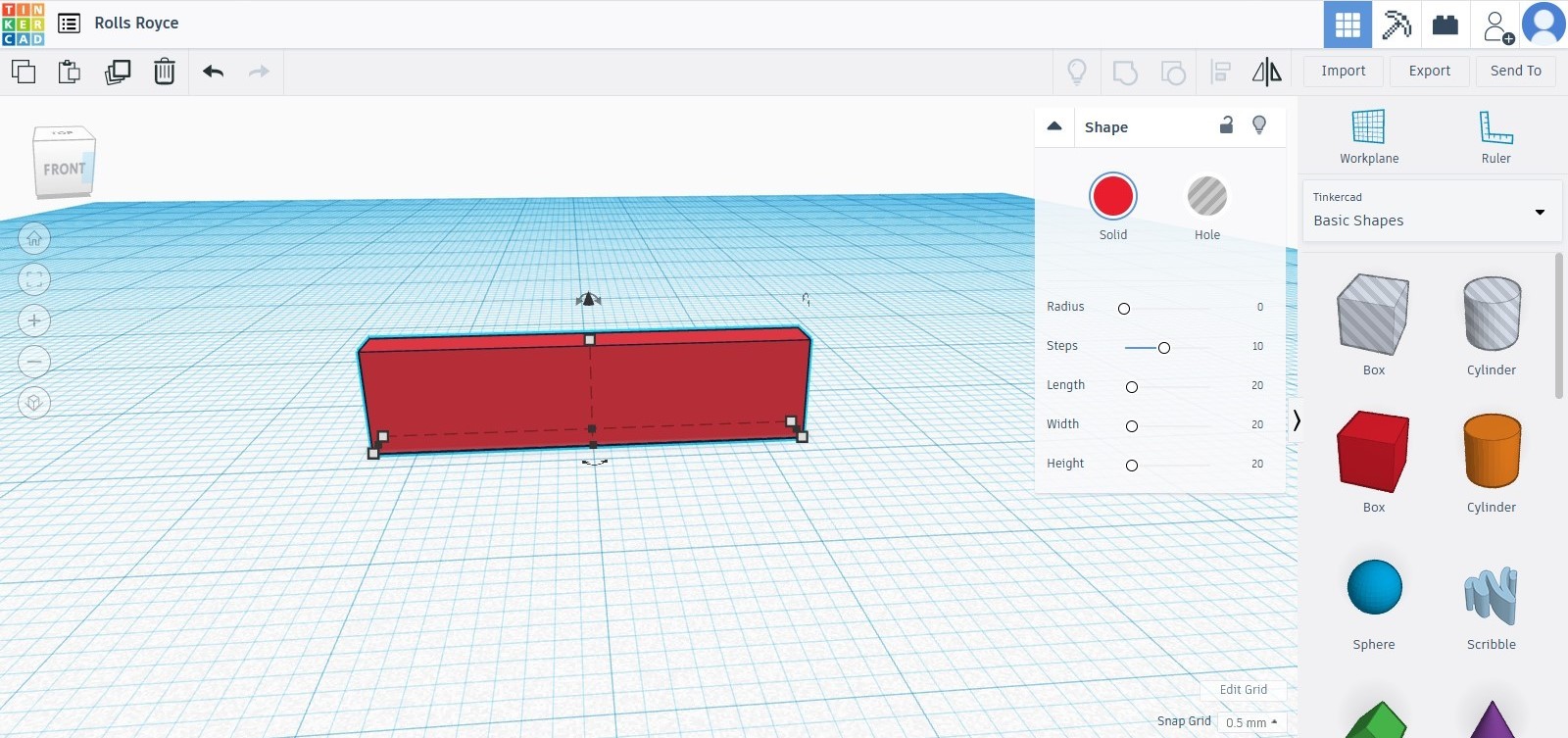The image size is (1568, 738).
Task: Open the Blocks pickaxe mode
Action: click(1396, 25)
